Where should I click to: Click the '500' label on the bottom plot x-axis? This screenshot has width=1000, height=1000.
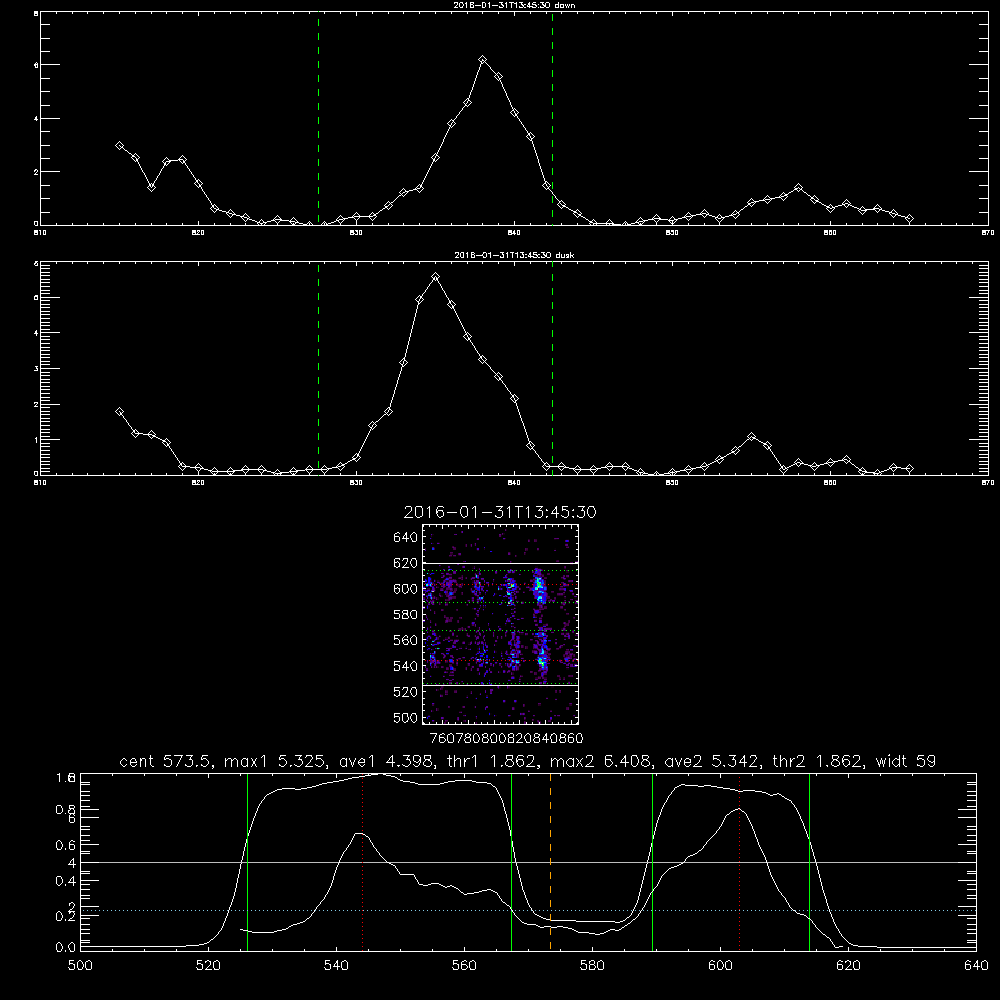coord(80,966)
